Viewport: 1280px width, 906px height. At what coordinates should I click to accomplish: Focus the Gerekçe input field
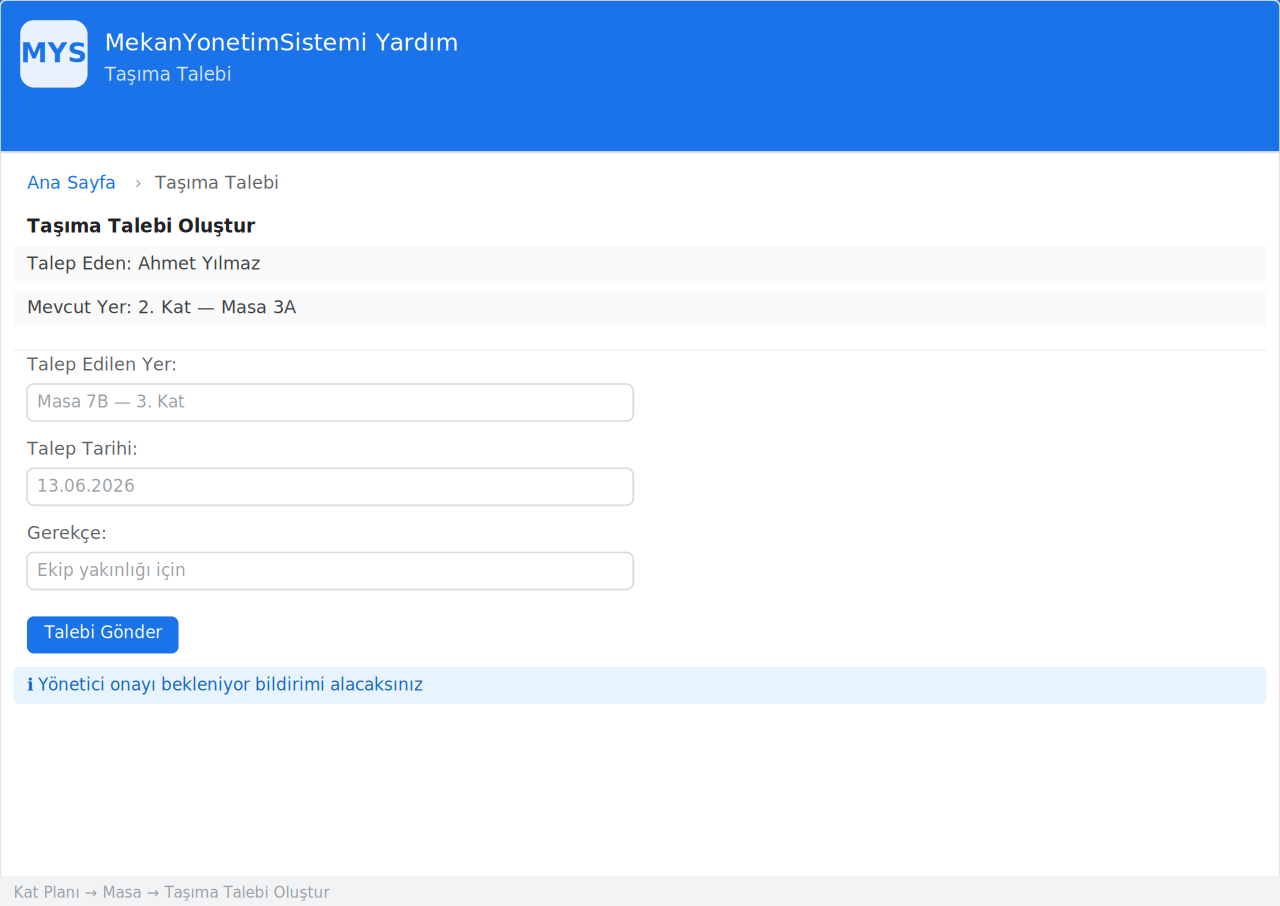(x=330, y=570)
